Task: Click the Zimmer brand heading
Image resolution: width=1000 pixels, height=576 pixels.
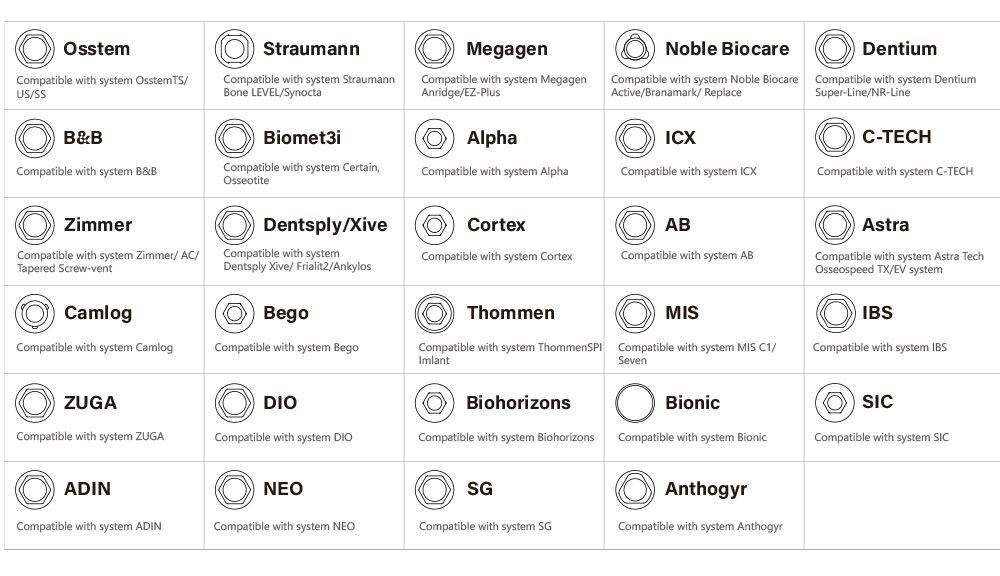Action: point(97,225)
